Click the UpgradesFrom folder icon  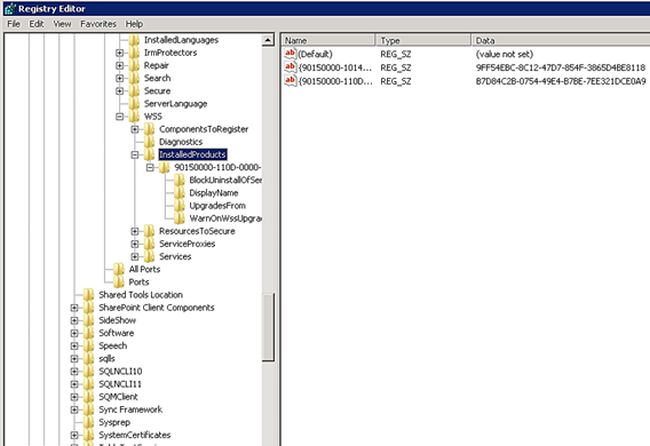click(179, 206)
